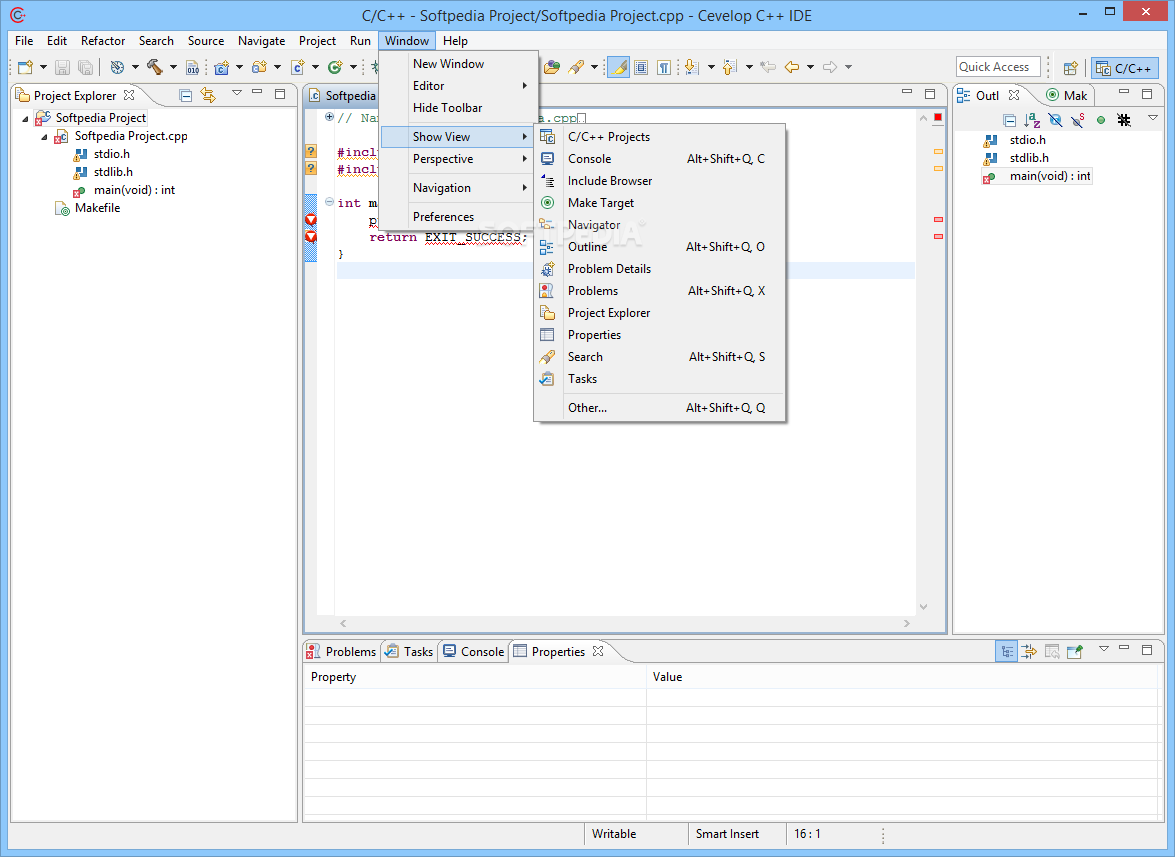Open dropdown beside Back navigation arrow
Image resolution: width=1175 pixels, height=857 pixels.
click(x=810, y=67)
